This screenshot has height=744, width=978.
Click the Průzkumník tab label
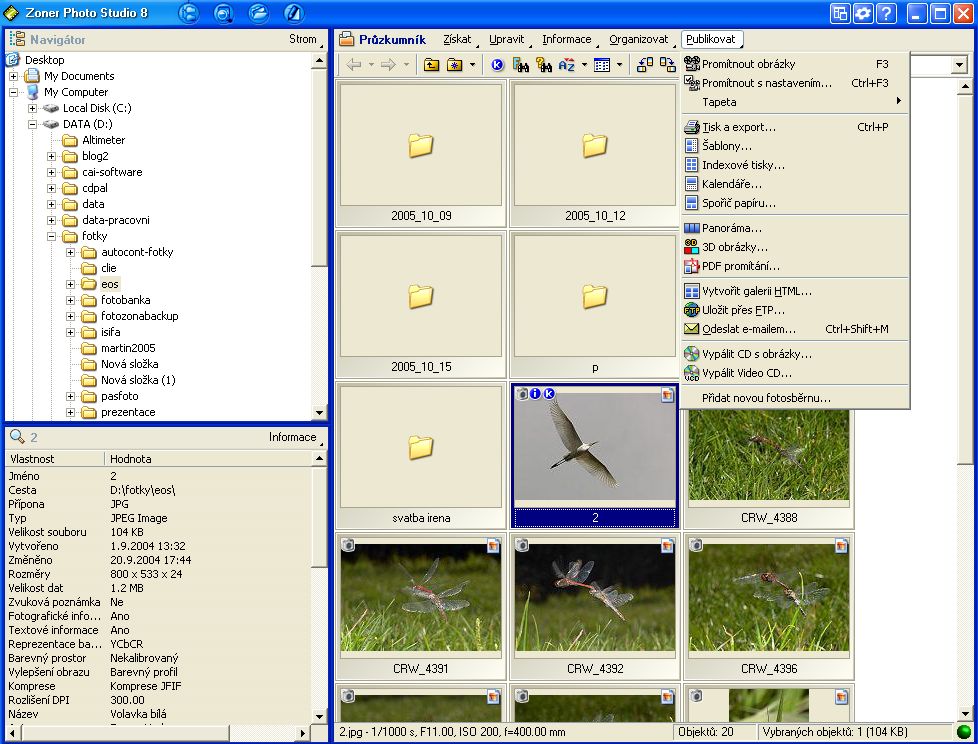coord(392,40)
